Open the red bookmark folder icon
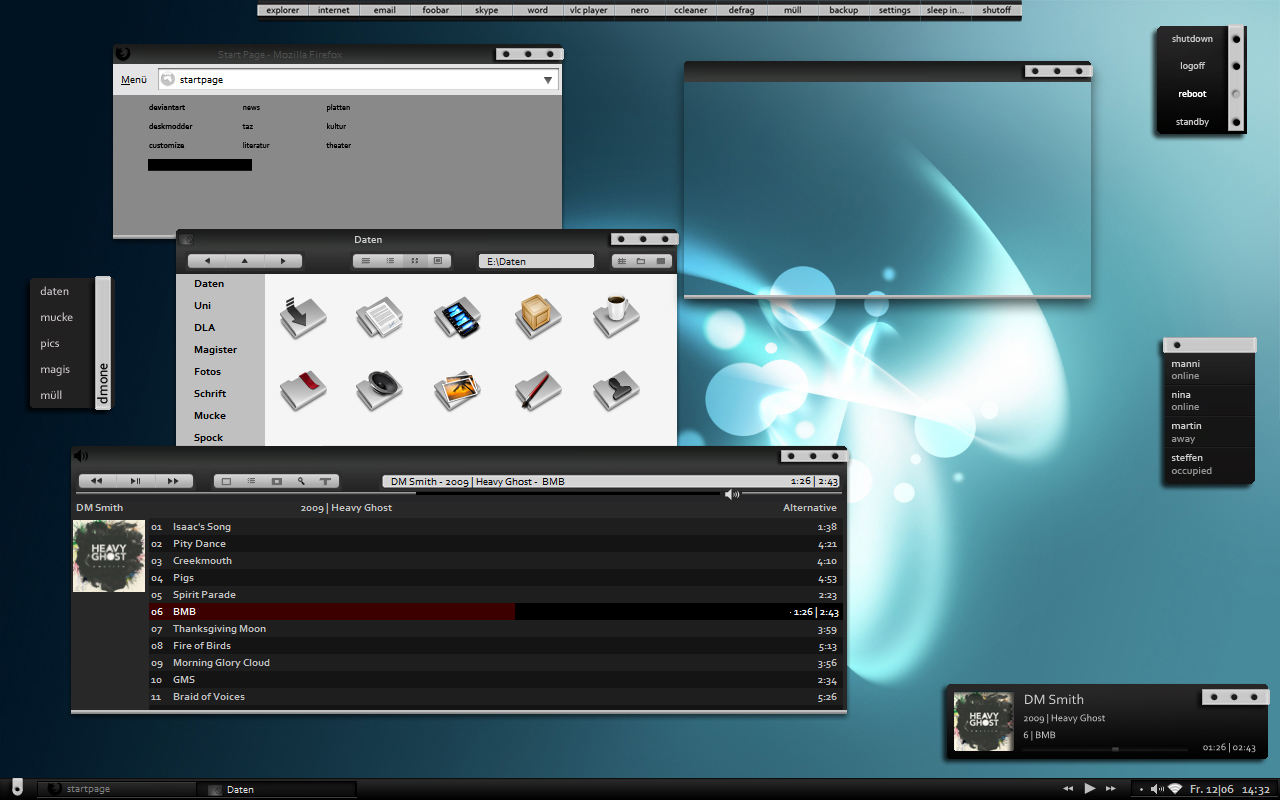Image resolution: width=1280 pixels, height=800 pixels. 302,390
